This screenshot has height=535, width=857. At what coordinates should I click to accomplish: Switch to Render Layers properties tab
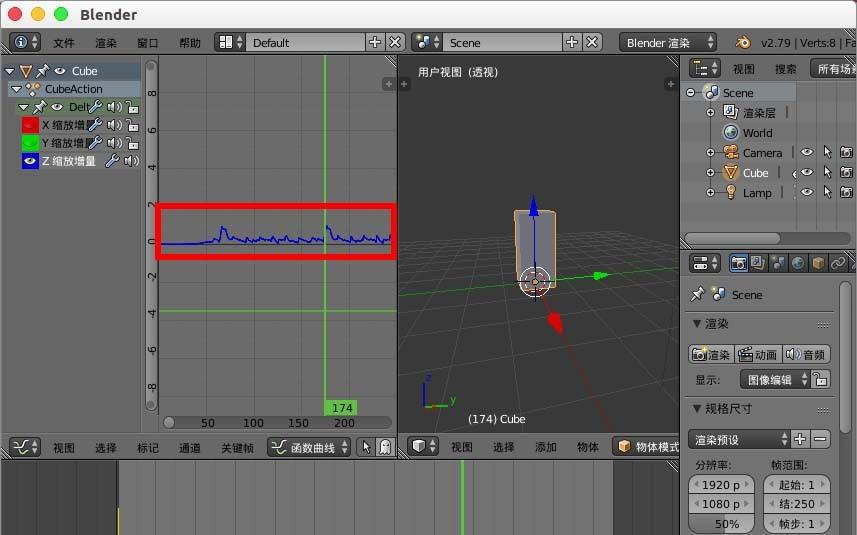coord(758,263)
